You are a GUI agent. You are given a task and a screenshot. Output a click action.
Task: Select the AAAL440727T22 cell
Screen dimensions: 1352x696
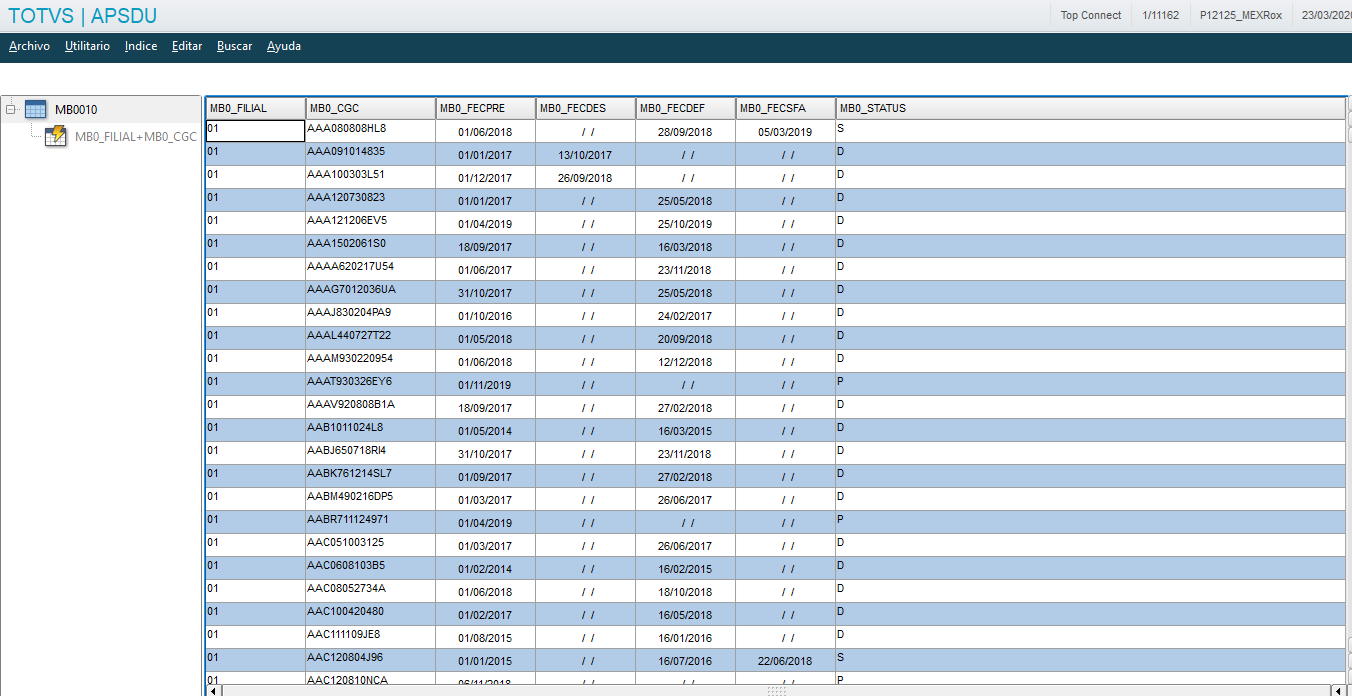[370, 338]
